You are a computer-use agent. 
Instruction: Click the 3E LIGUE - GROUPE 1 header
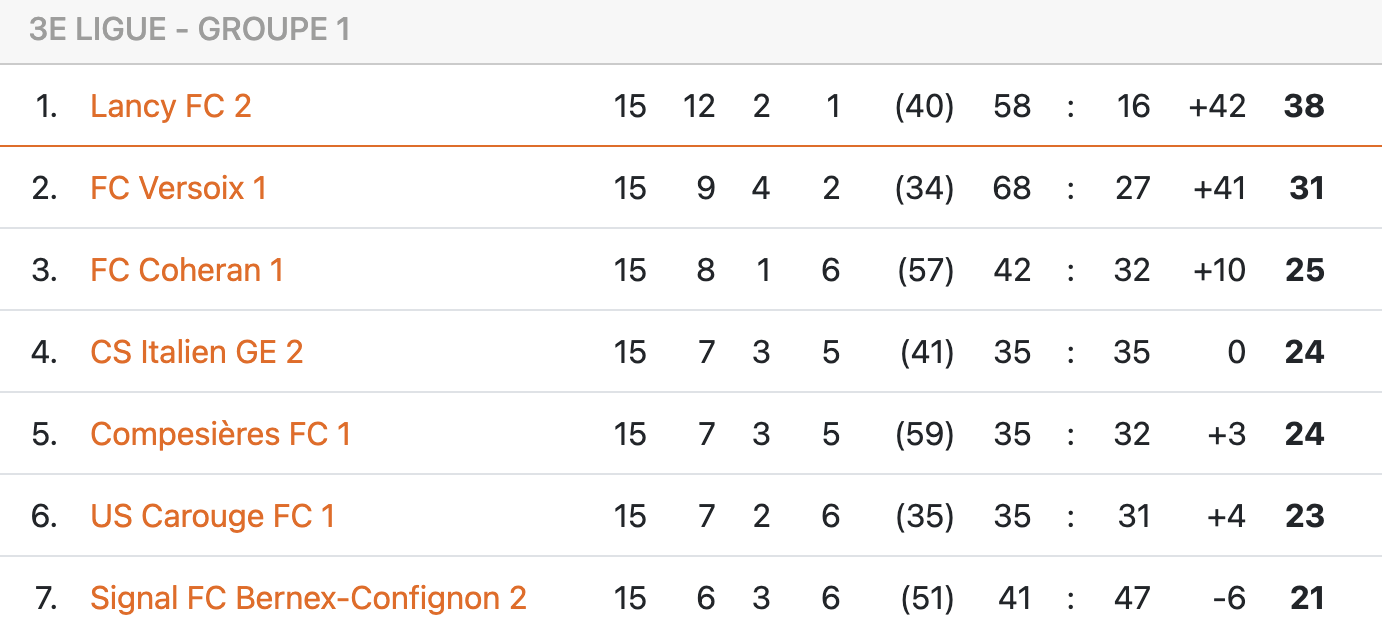[x=190, y=30]
